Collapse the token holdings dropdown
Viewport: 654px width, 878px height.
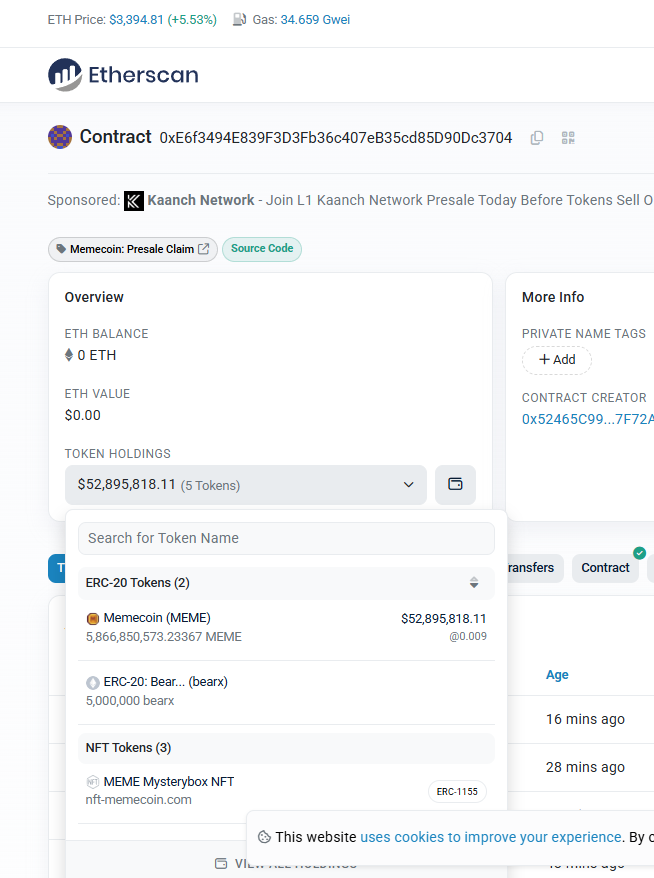point(246,484)
